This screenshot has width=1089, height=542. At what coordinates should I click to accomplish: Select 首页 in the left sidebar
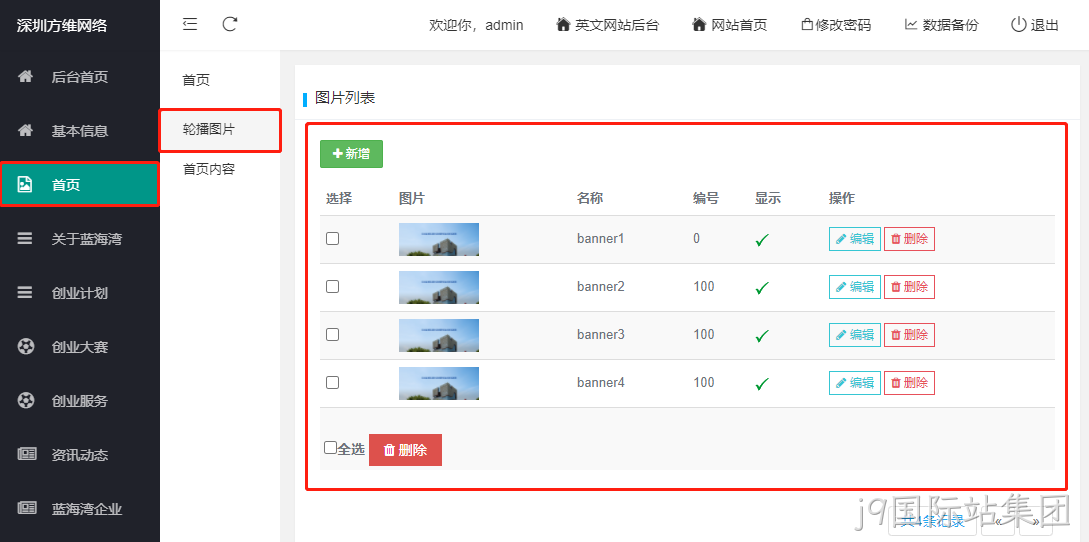point(80,185)
